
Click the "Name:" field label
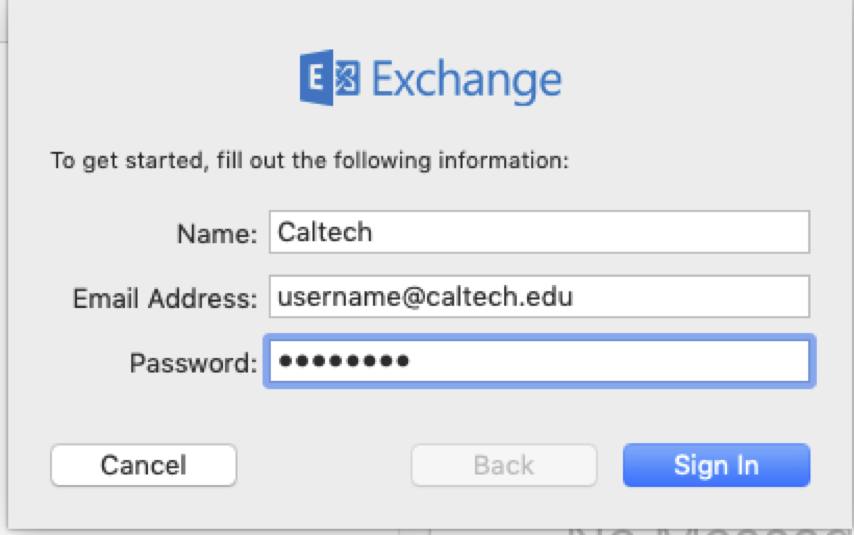pyautogui.click(x=218, y=233)
